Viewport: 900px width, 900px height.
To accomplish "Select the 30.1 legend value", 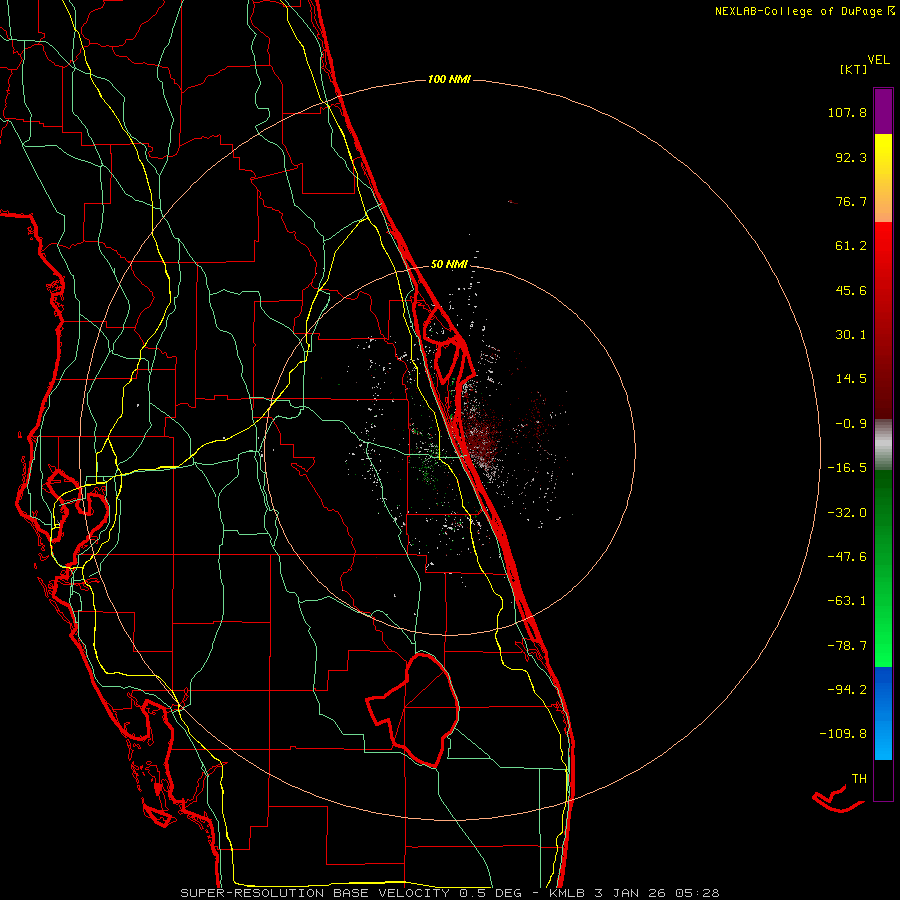I will 851,335.
